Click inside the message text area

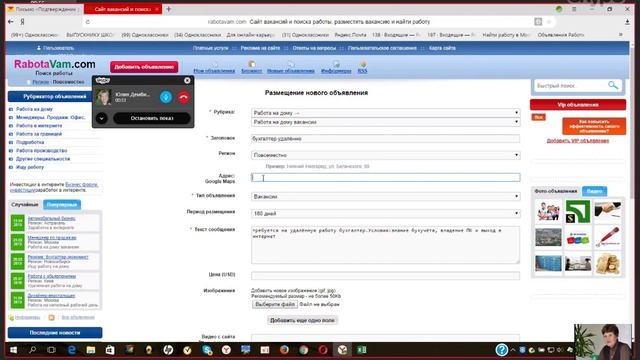(385, 245)
